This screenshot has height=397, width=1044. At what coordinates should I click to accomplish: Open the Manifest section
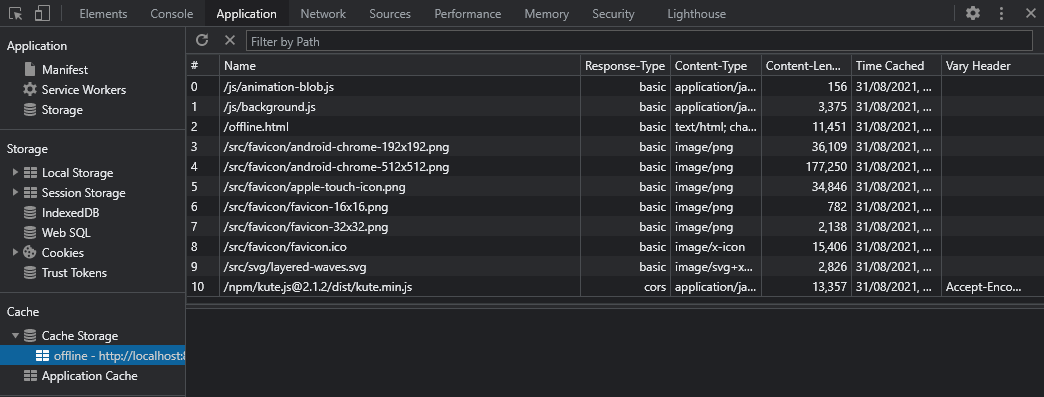click(65, 70)
